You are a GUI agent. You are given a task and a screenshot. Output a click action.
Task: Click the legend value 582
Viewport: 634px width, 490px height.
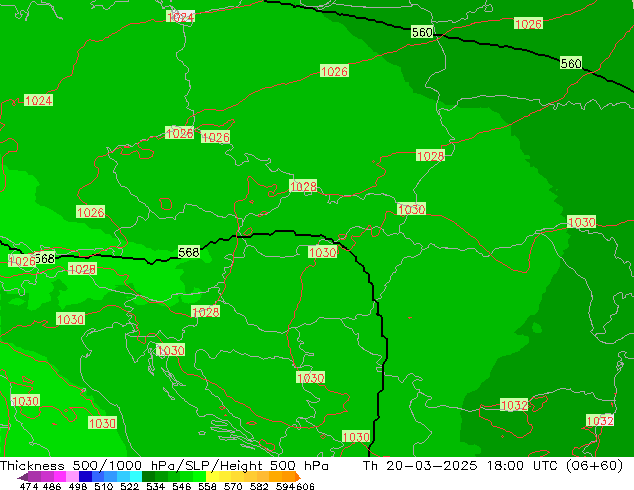259,486
